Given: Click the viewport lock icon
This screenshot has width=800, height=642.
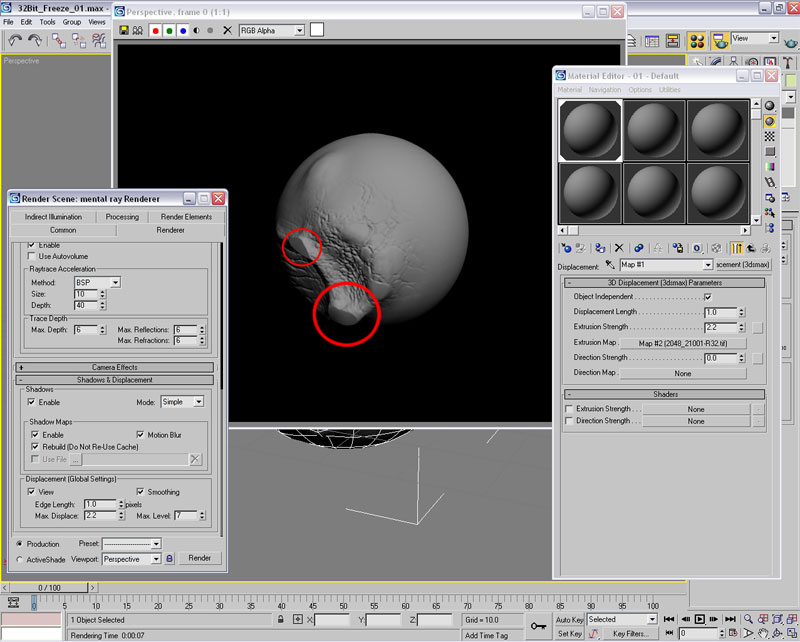Looking at the screenshot, I should tap(169, 559).
